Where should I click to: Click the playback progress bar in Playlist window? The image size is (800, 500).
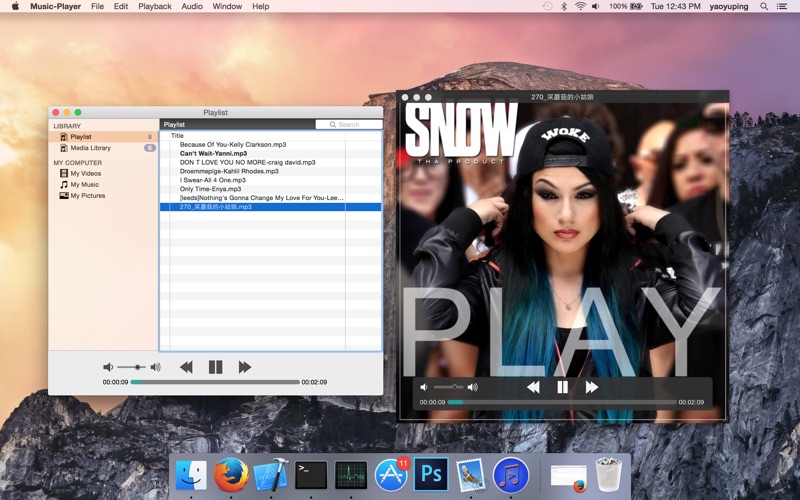[x=215, y=382]
